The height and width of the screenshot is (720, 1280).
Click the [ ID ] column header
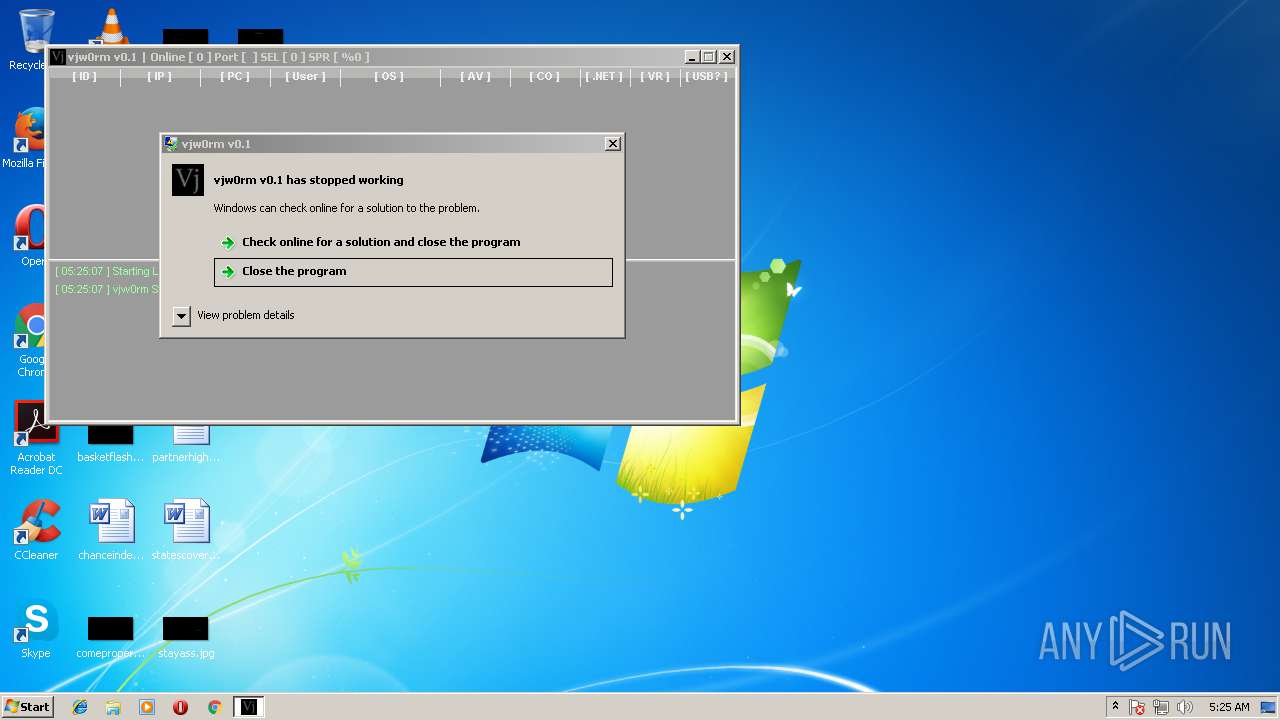click(x=84, y=76)
